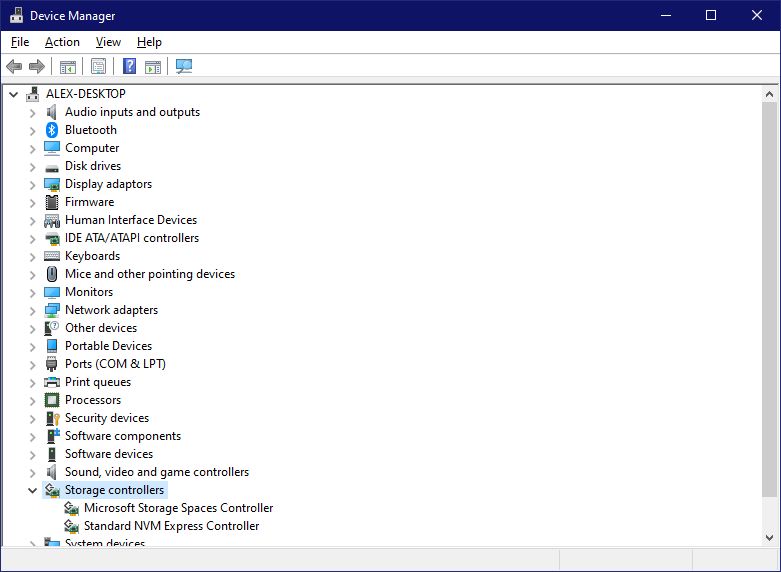The height and width of the screenshot is (572, 781).
Task: Click the Mice and other pointing devices icon
Action: [52, 274]
